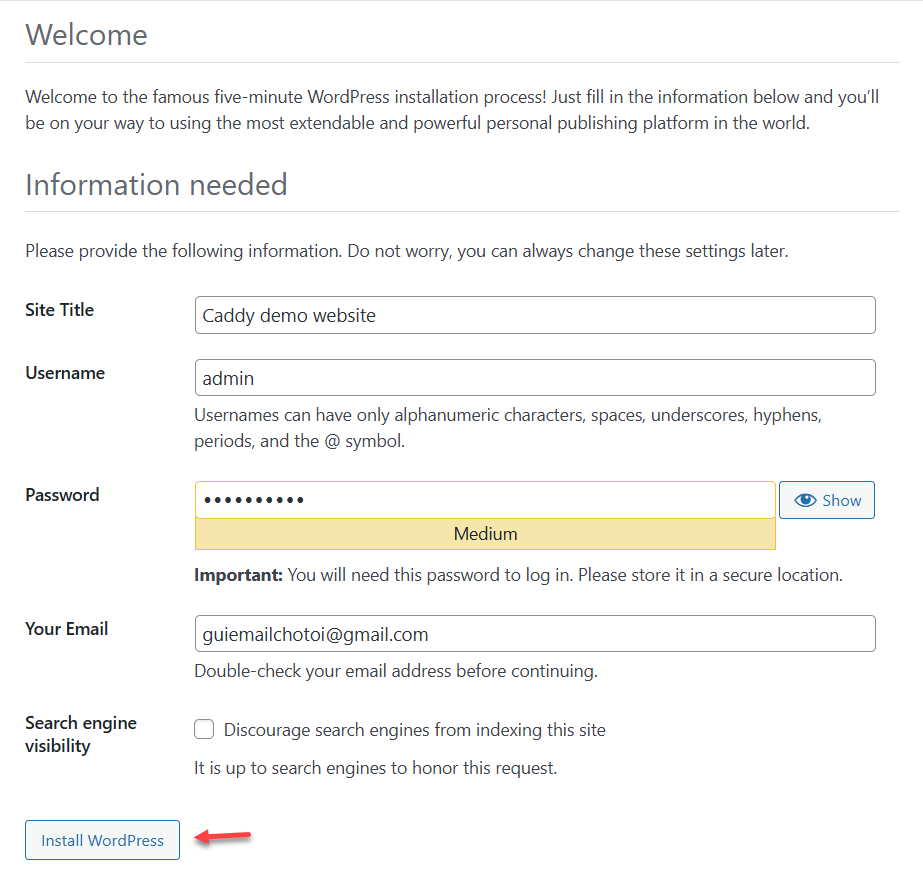The width and height of the screenshot is (923, 891).
Task: Click the 'Your Email' field label
Action: point(66,629)
